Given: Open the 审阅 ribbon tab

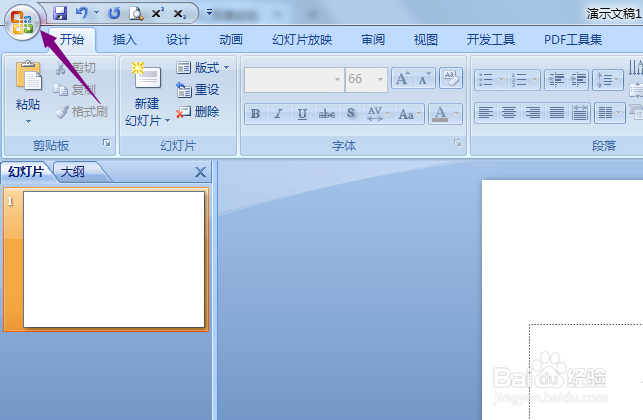Looking at the screenshot, I should coord(373,40).
